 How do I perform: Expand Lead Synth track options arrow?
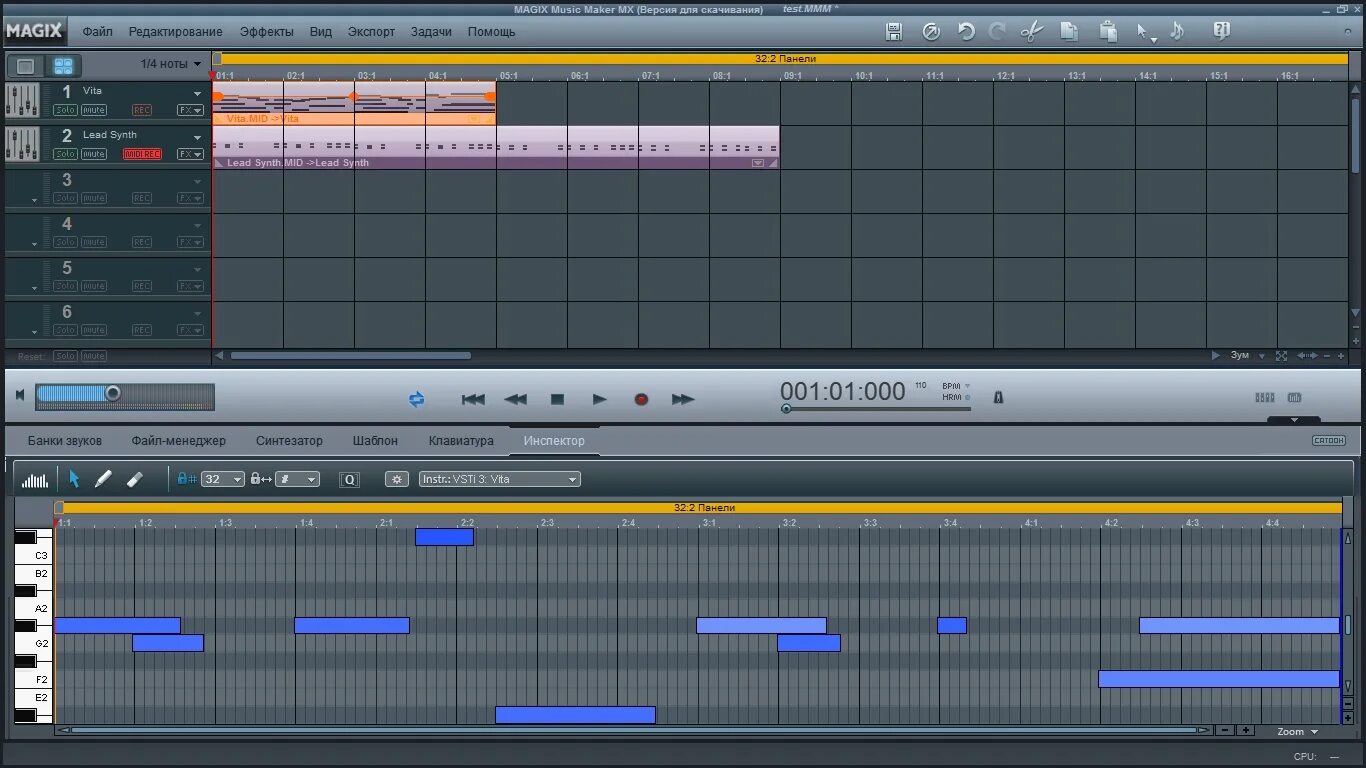tap(197, 137)
